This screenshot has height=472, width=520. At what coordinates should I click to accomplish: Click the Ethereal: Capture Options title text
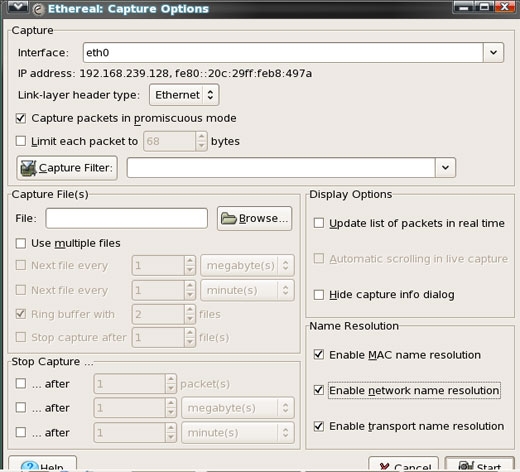128,9
